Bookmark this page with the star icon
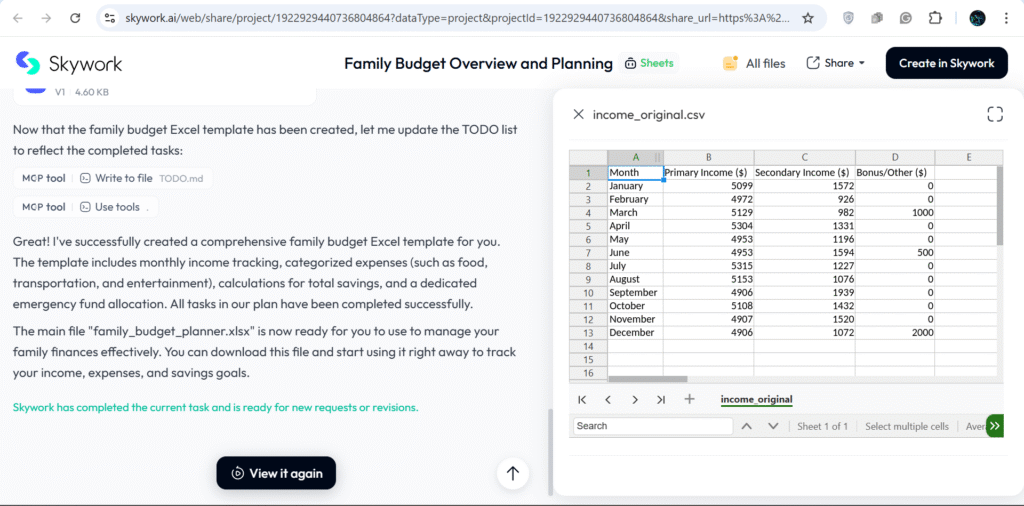The width and height of the screenshot is (1024, 506). (x=808, y=18)
